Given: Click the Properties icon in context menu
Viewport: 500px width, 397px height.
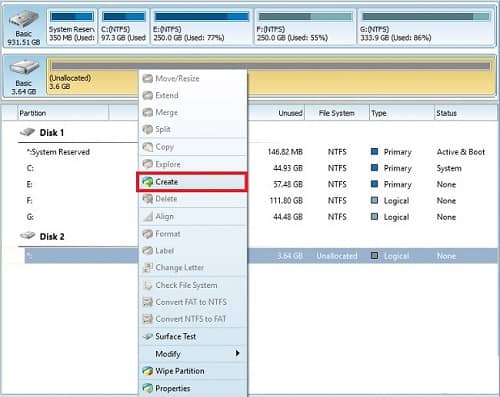Looking at the screenshot, I should point(147,388).
